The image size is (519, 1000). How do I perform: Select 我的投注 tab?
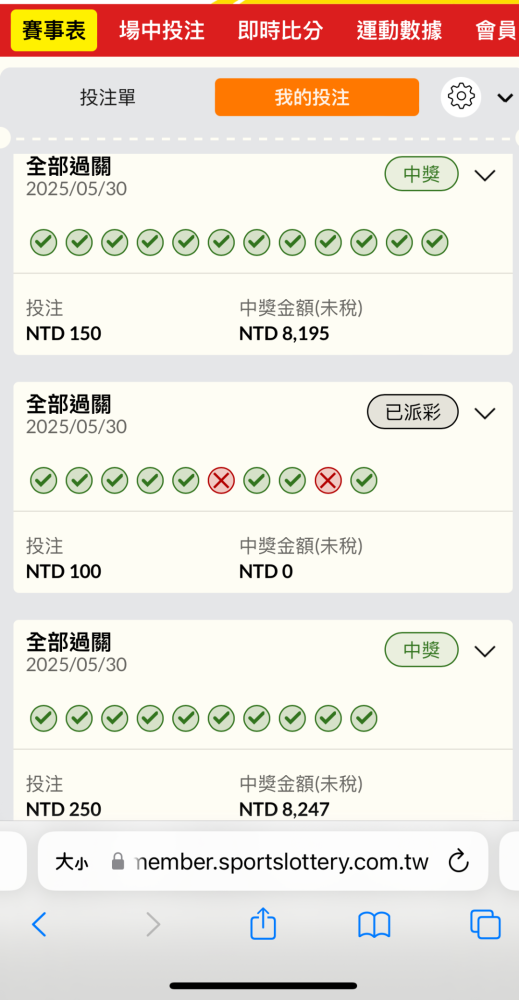317,97
